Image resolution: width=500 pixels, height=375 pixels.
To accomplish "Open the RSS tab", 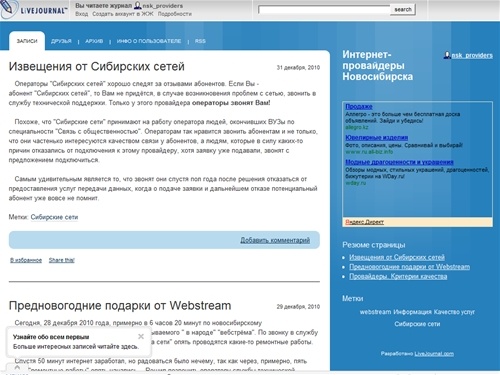I will [200, 41].
